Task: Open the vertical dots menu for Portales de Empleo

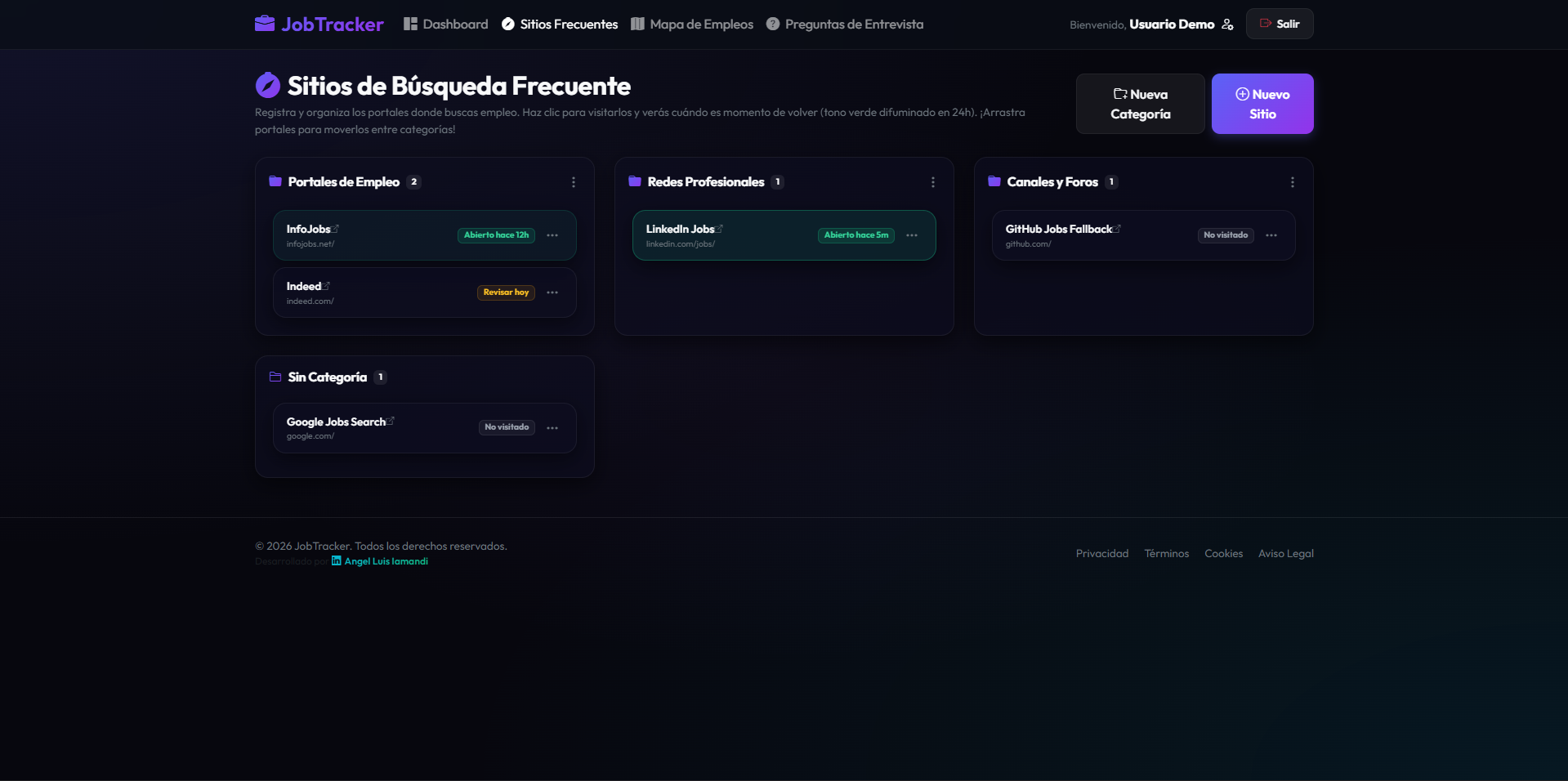Action: (x=574, y=182)
